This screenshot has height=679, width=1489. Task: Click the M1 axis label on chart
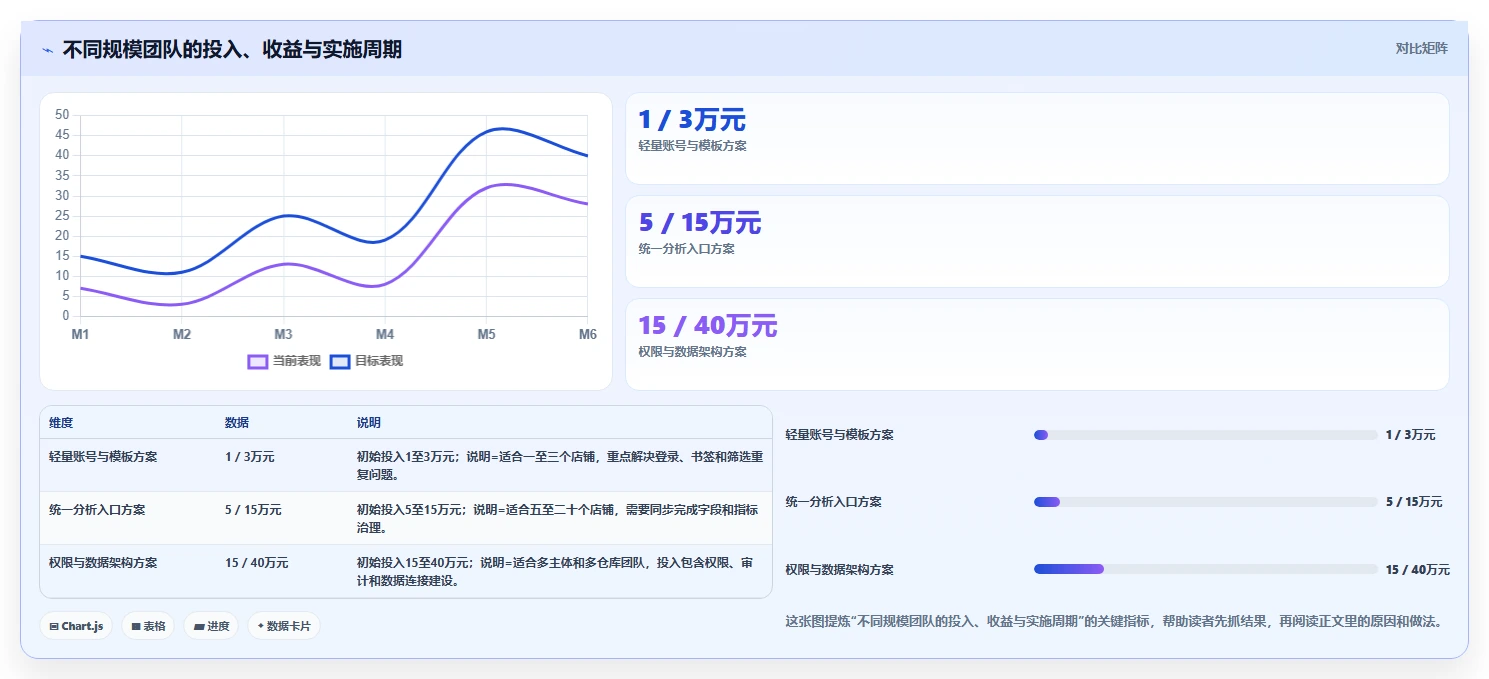80,334
